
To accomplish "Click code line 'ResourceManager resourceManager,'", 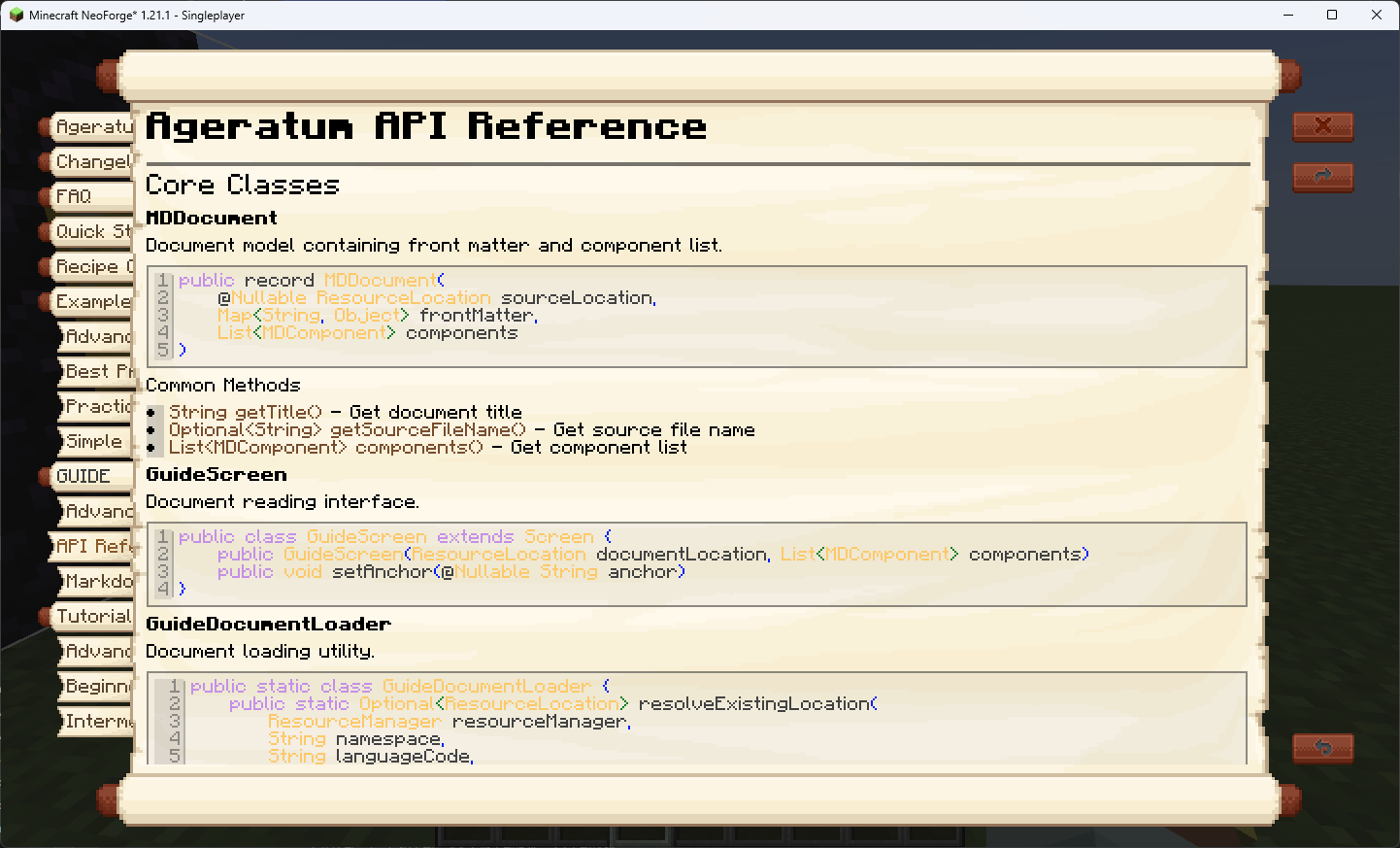I will coord(450,721).
